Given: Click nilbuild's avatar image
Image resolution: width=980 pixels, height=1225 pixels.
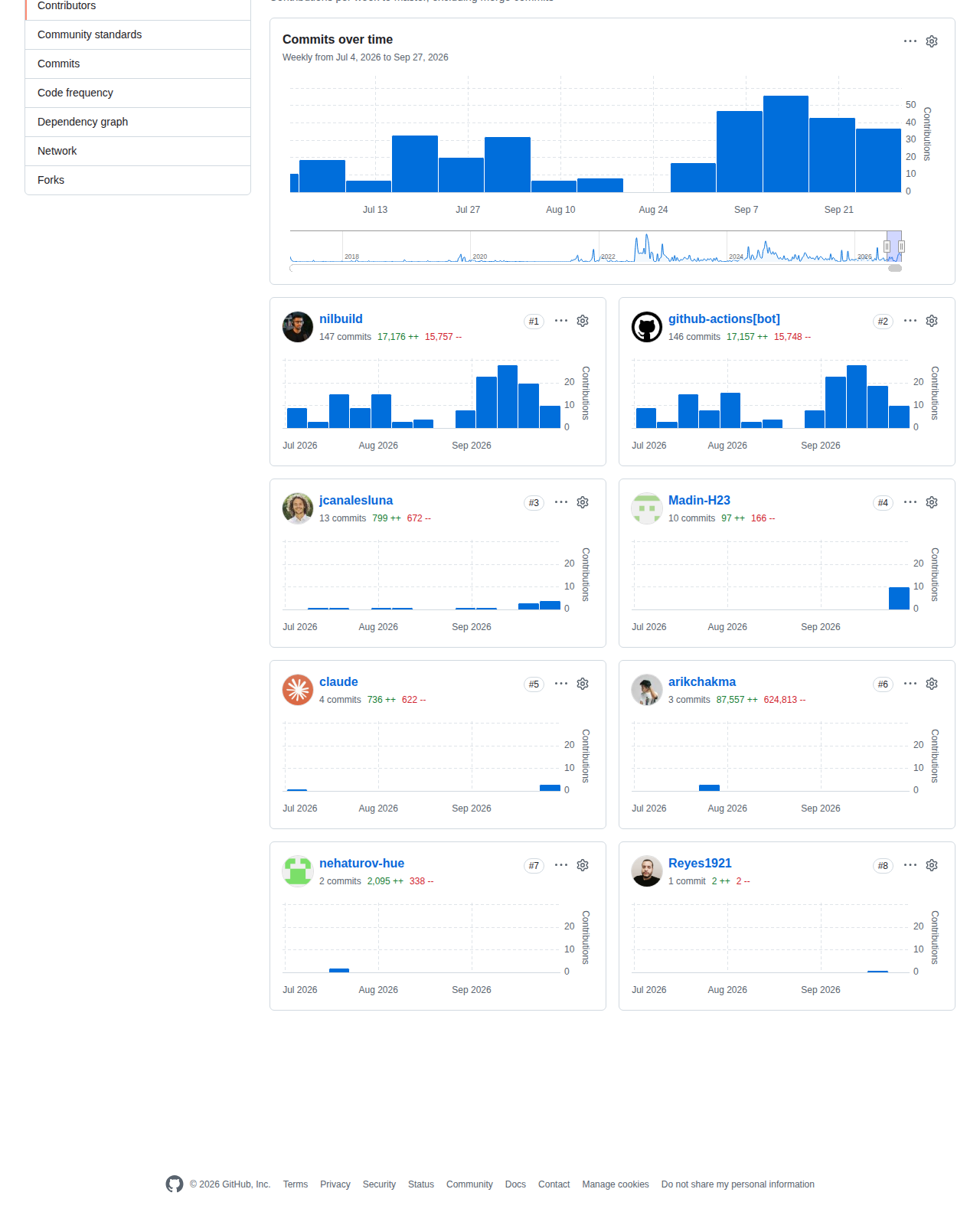Looking at the screenshot, I should pyautogui.click(x=298, y=327).
